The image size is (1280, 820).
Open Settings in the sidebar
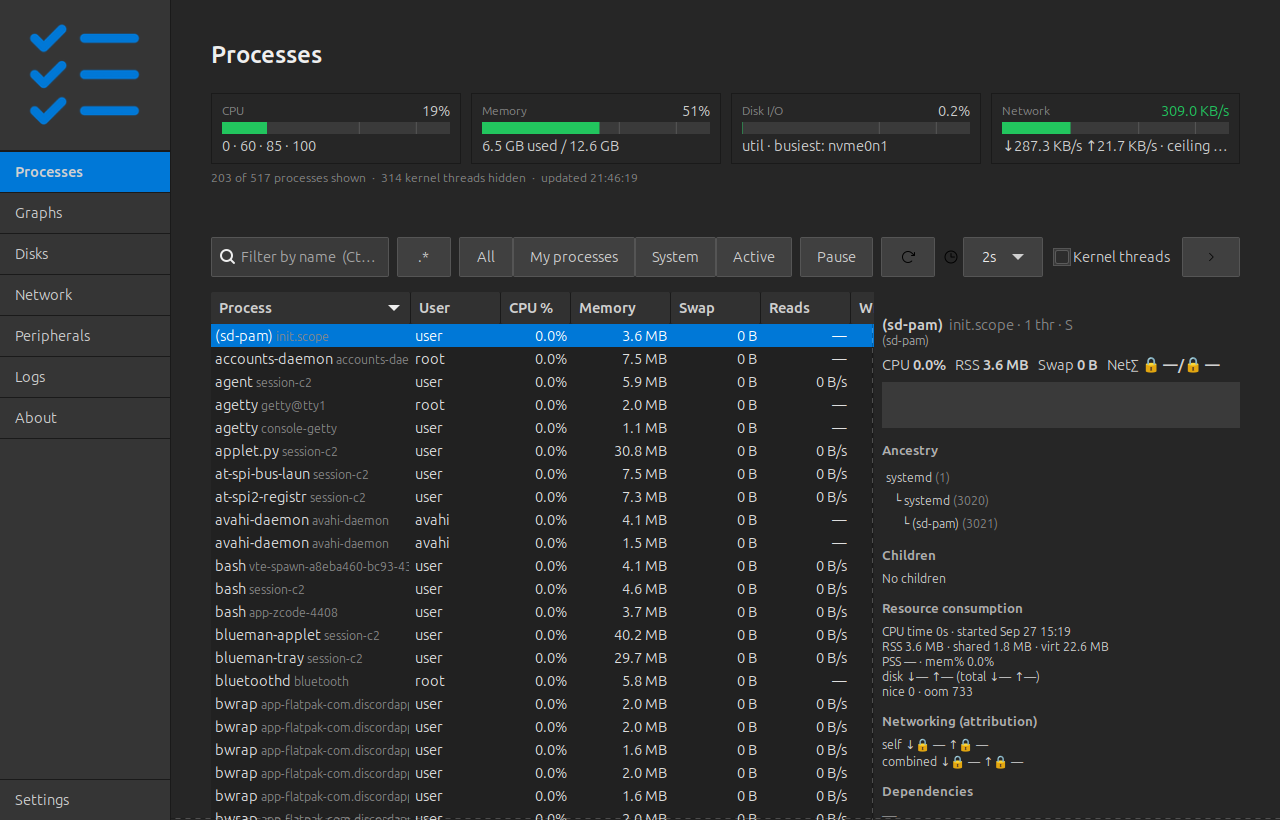[85, 800]
